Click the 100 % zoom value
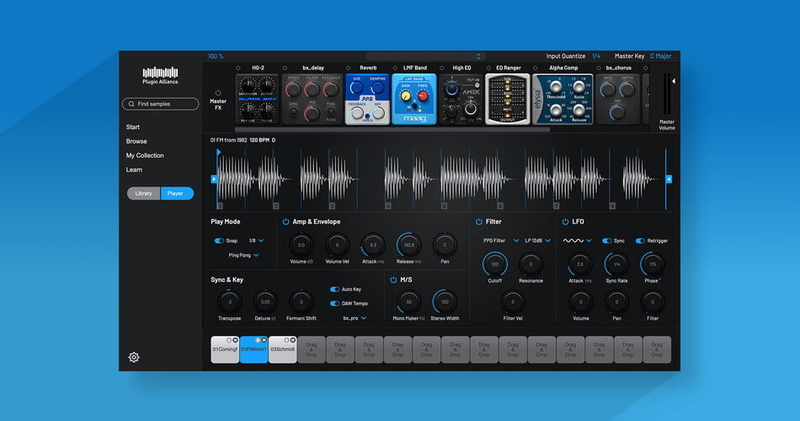Viewport: 800px width, 421px height. click(216, 56)
